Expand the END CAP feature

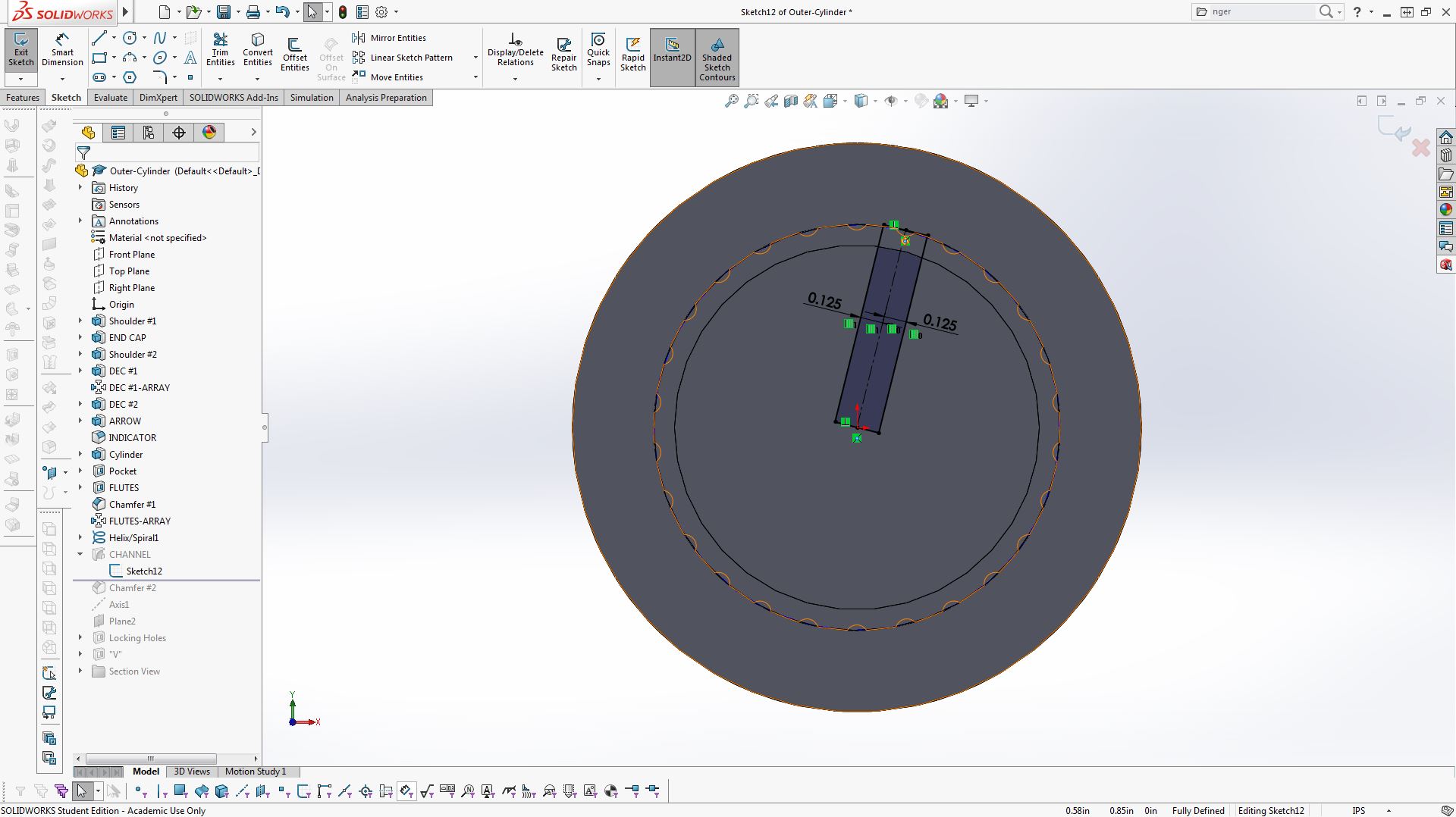click(x=80, y=337)
